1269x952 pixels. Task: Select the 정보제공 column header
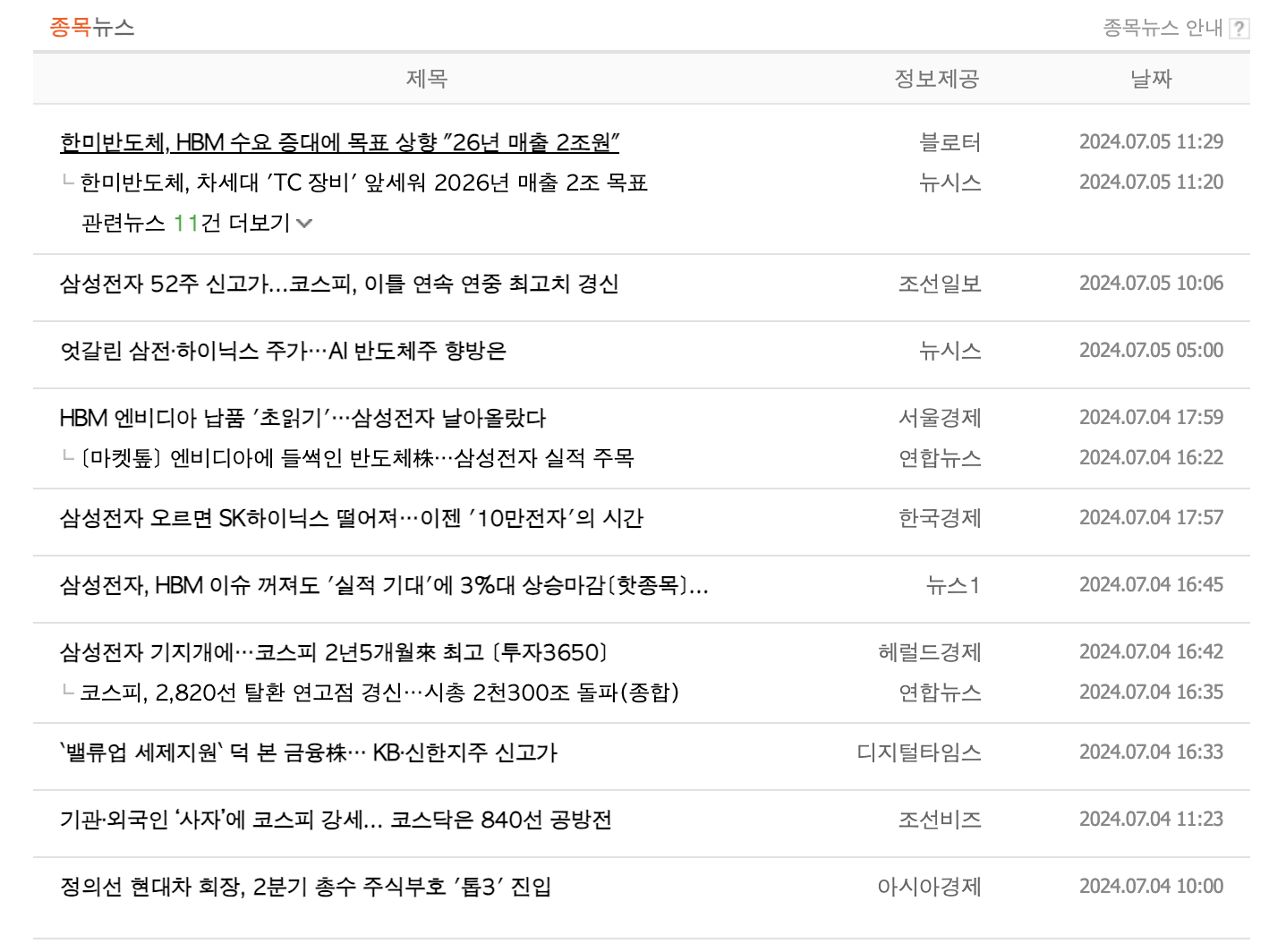pyautogui.click(x=934, y=79)
